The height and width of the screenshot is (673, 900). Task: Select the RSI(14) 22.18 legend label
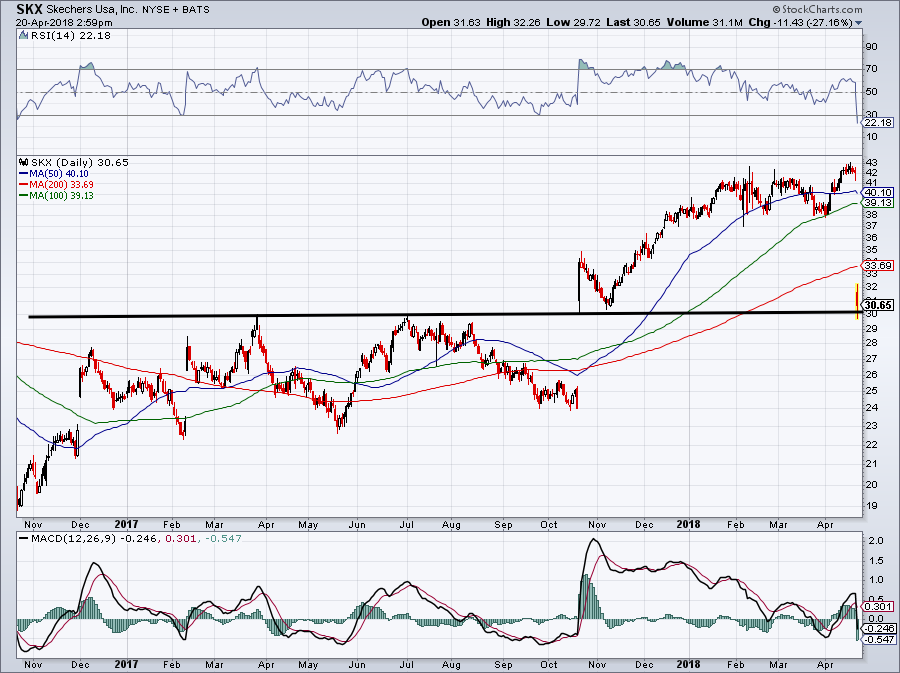click(x=70, y=36)
